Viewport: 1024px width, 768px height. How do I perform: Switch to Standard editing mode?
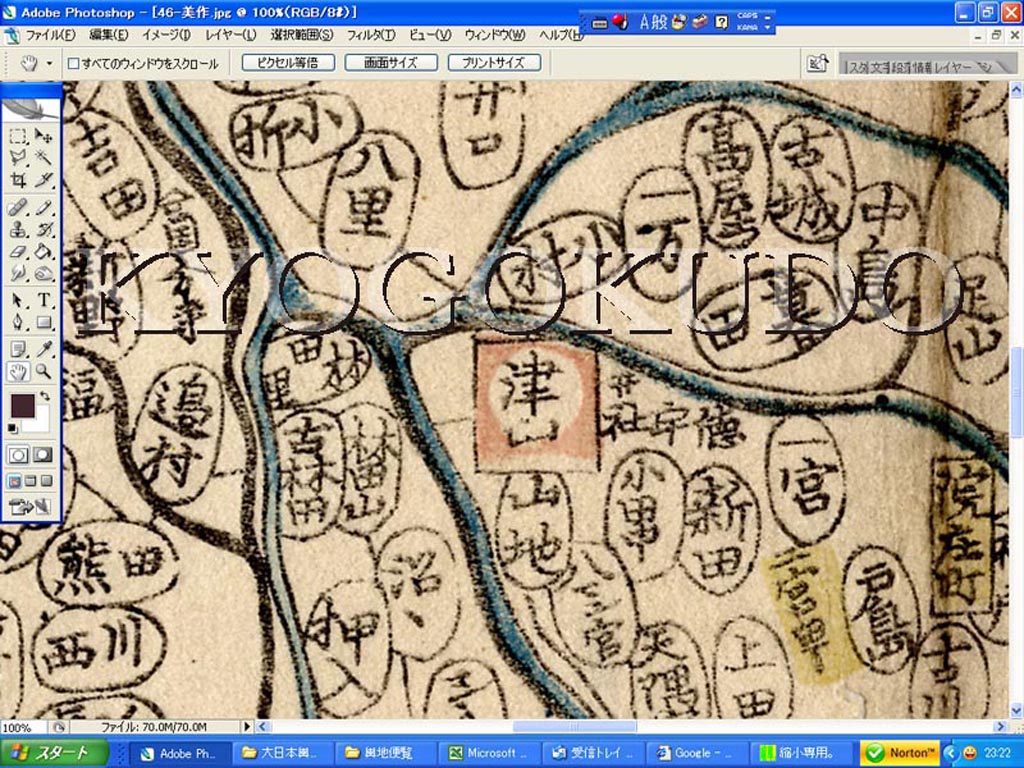tap(18, 455)
